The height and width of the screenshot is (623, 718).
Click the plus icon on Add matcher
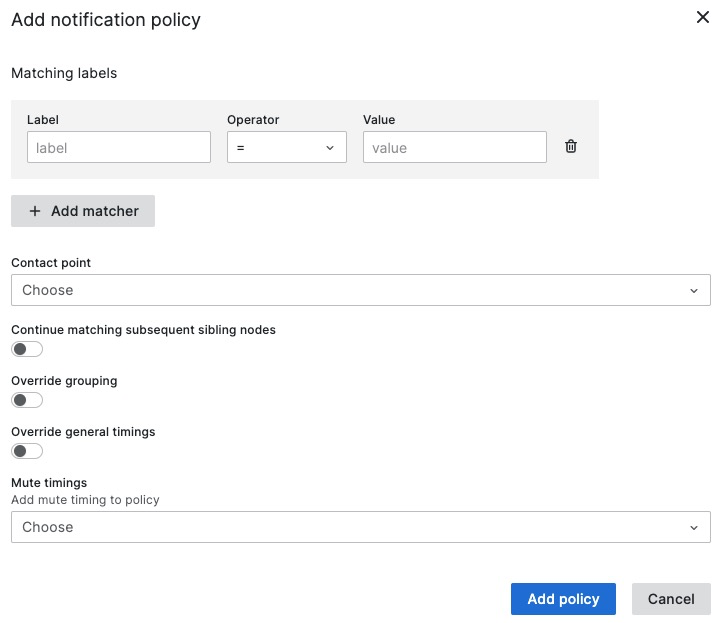tap(35, 211)
